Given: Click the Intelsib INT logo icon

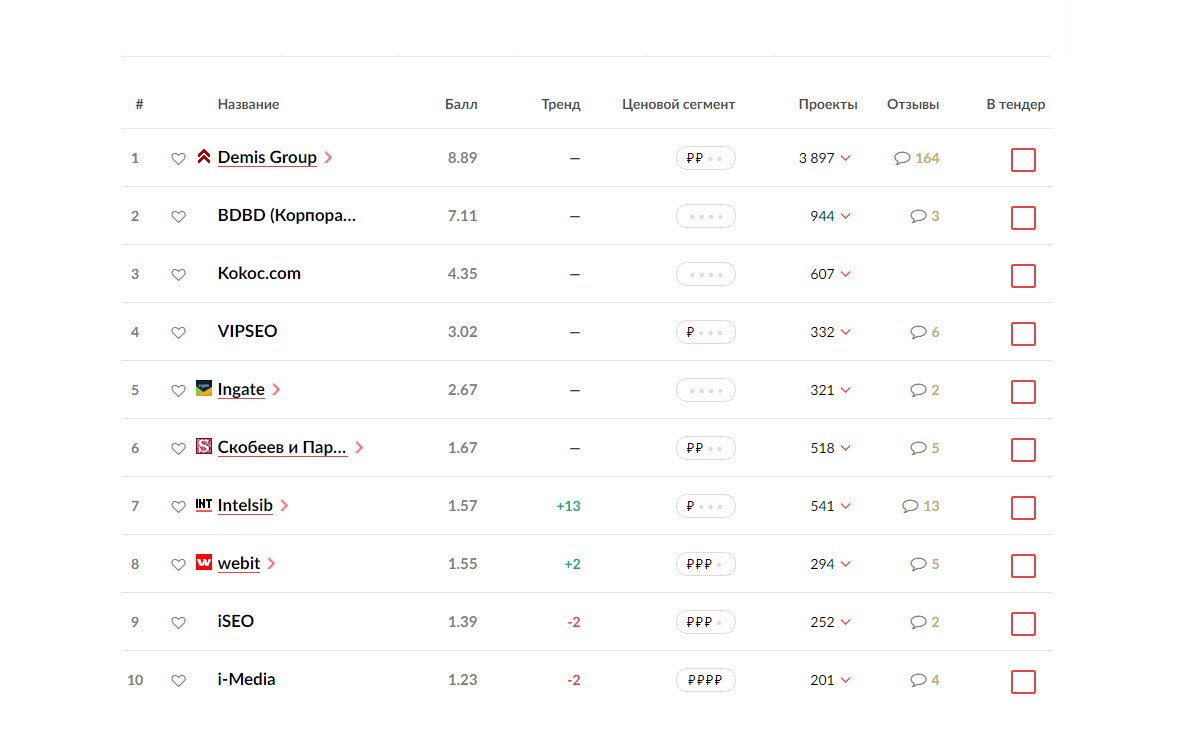Looking at the screenshot, I should click(x=204, y=504).
